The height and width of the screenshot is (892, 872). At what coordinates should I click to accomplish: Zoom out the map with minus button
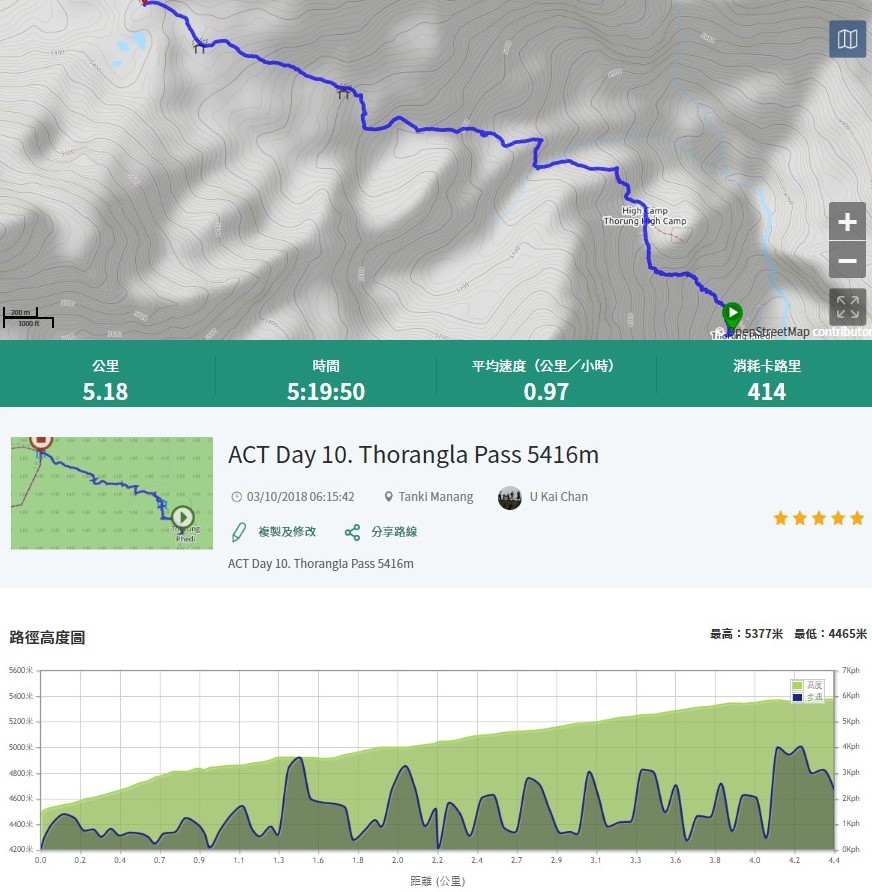pos(847,260)
